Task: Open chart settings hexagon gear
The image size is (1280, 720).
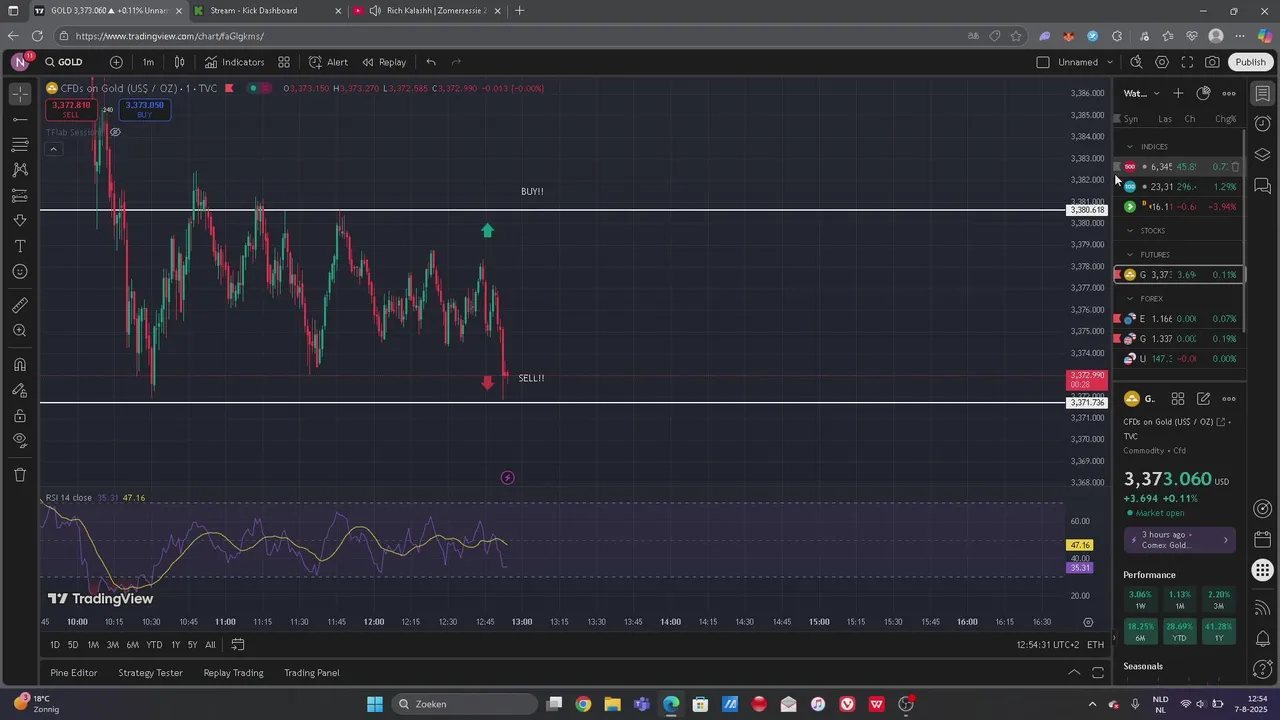Action: tap(1162, 62)
